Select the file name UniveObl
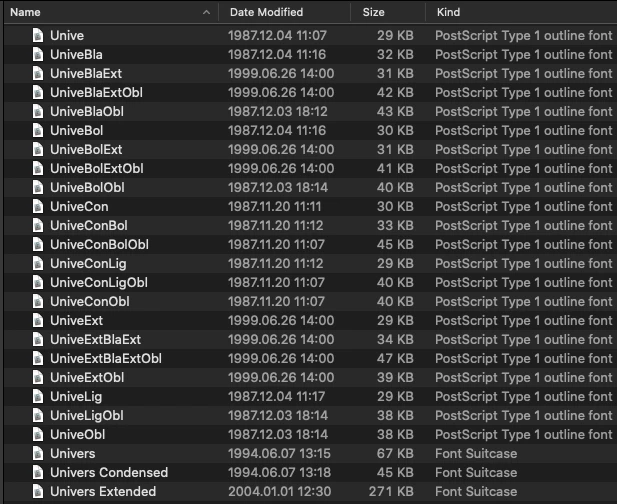 click(78, 434)
